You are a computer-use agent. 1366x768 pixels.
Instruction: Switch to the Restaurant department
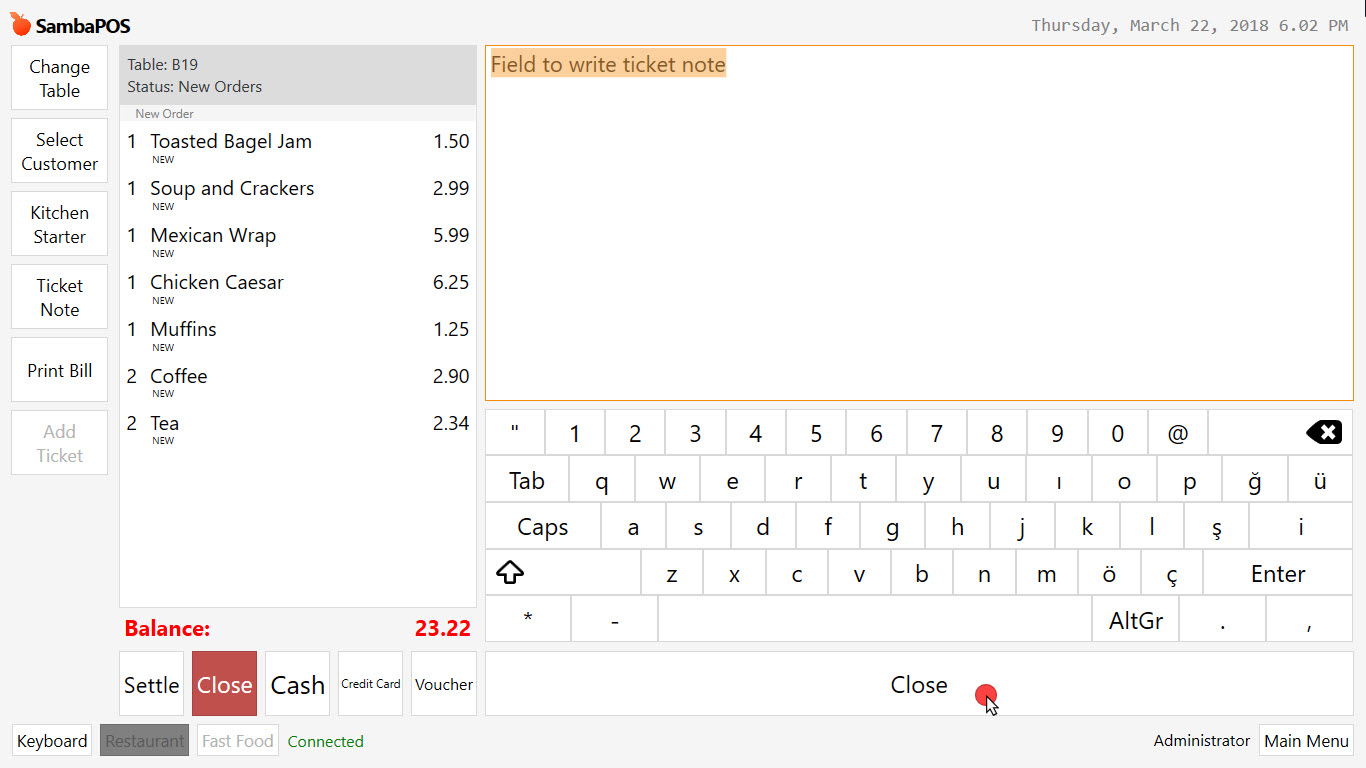coord(144,740)
